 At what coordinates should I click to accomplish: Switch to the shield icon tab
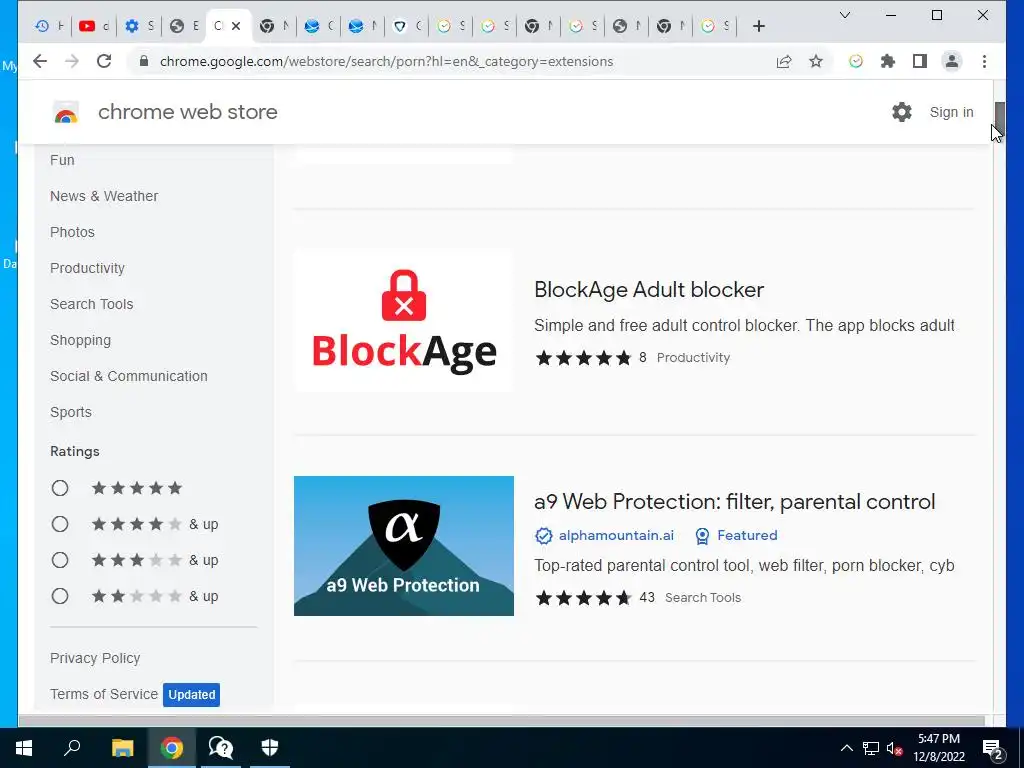408,26
